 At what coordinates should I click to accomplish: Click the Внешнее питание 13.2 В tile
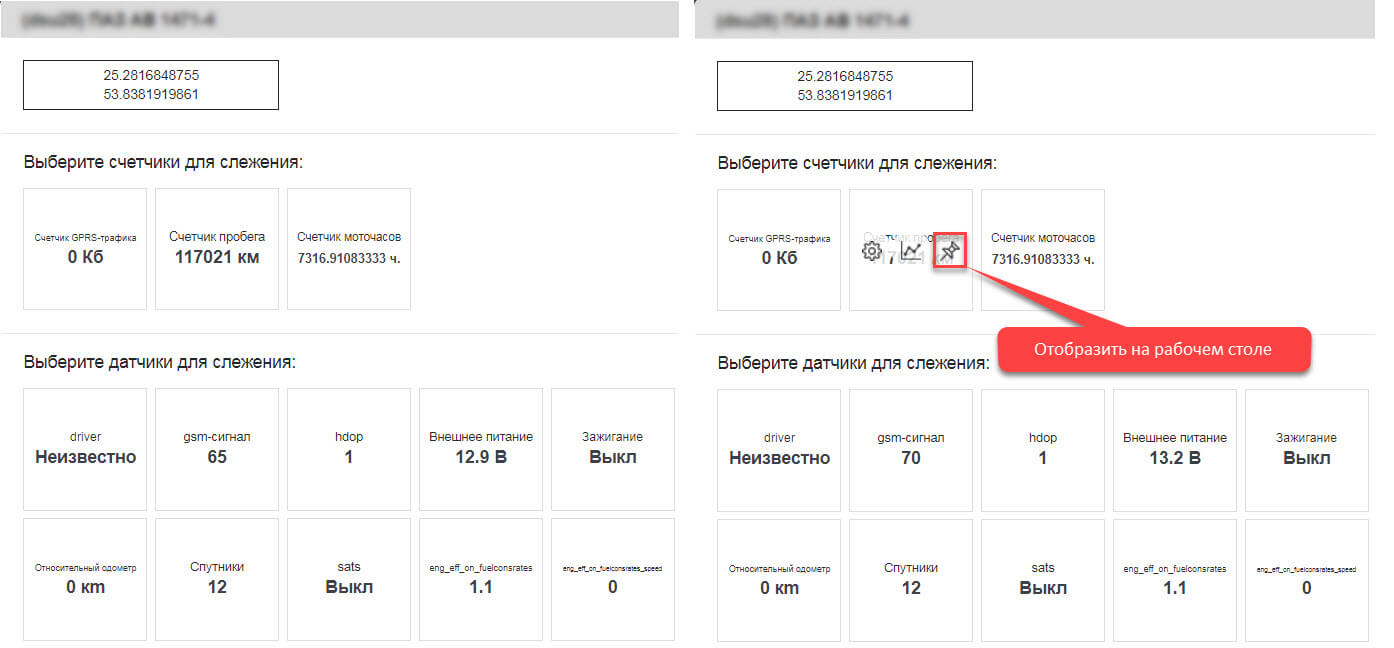(x=1174, y=449)
